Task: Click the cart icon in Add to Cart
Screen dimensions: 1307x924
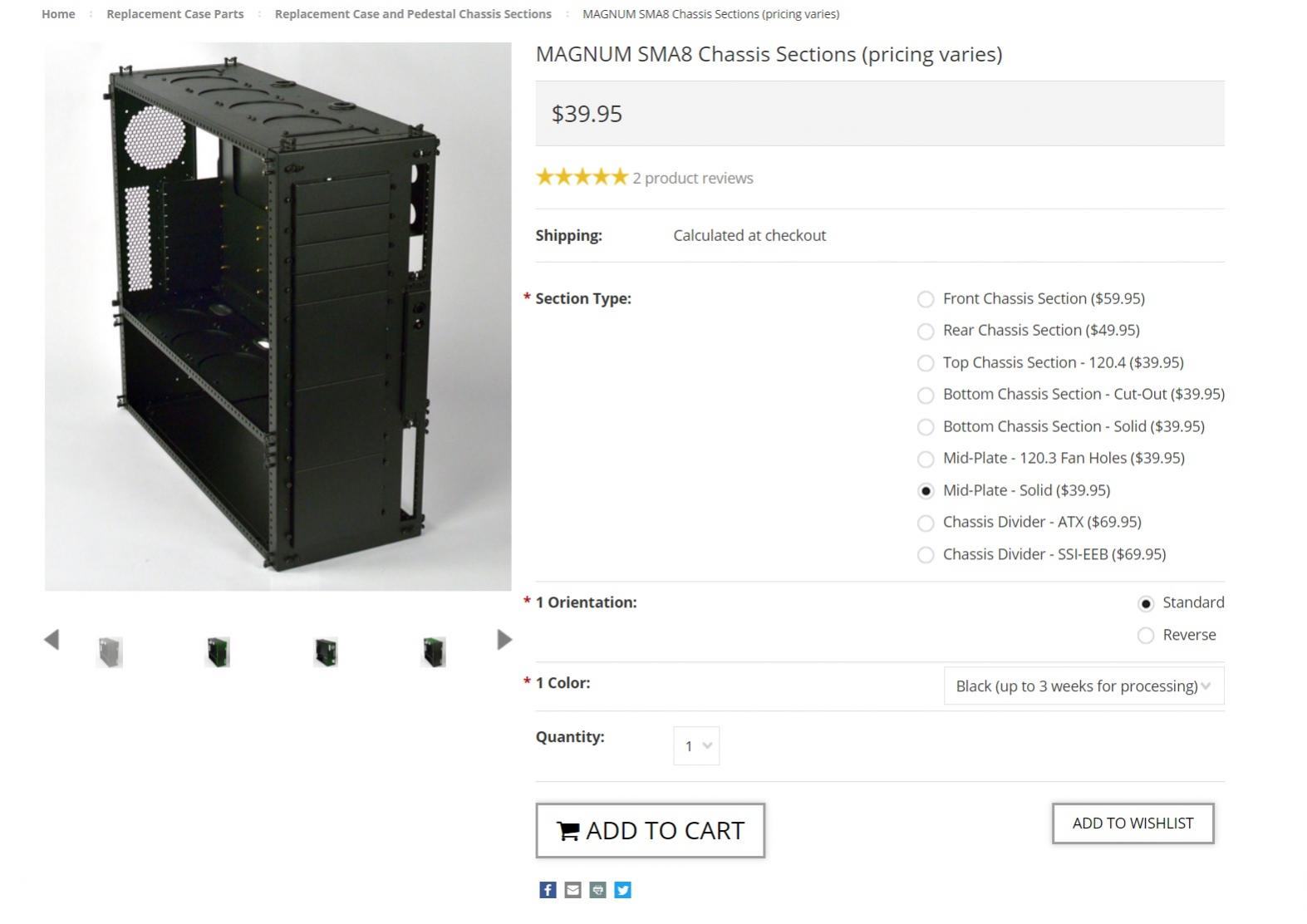Action: click(x=568, y=831)
